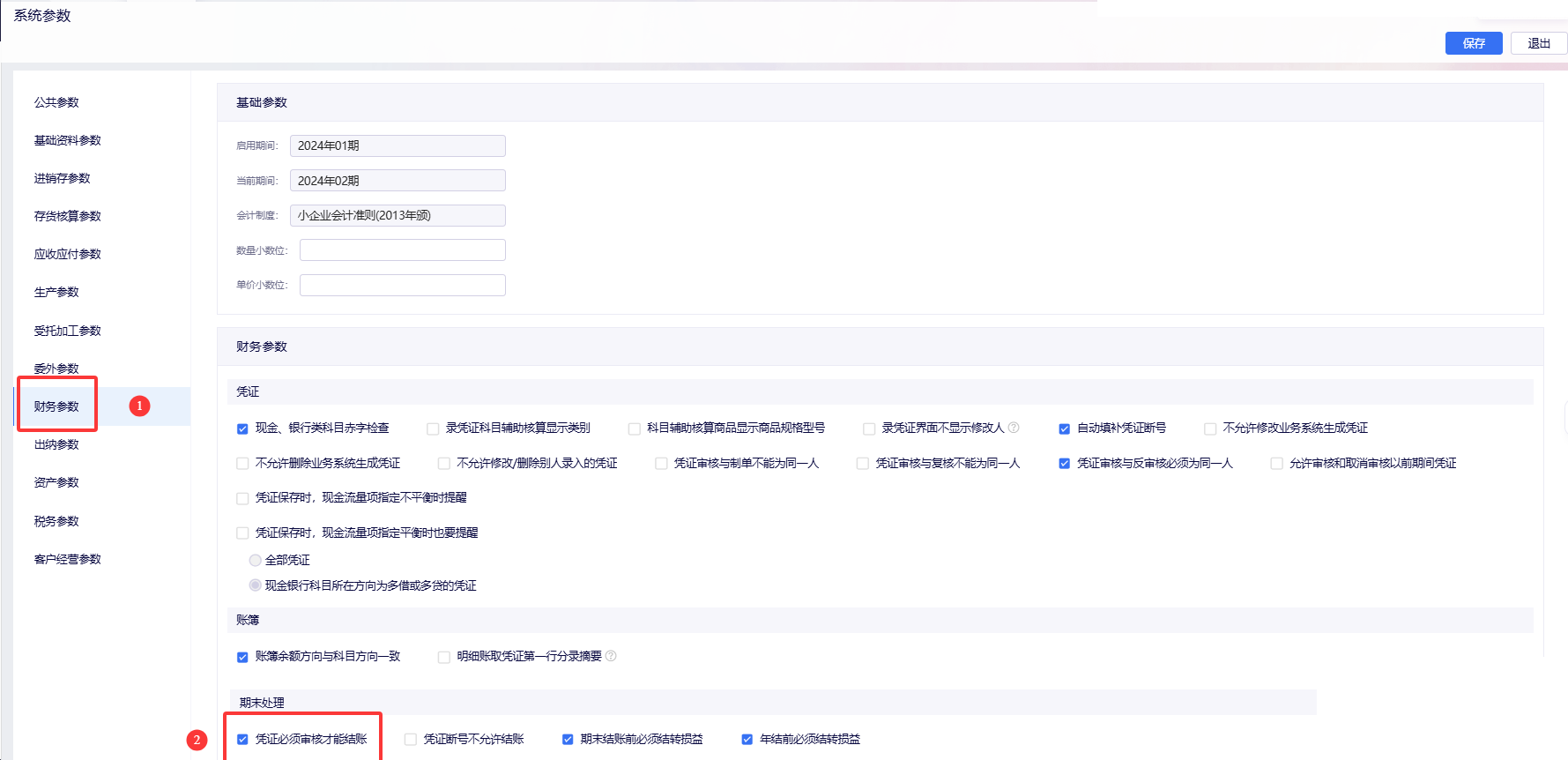Tick 录凭证界面不显示修改人 checkbox
The image size is (1568, 760).
pos(869,428)
